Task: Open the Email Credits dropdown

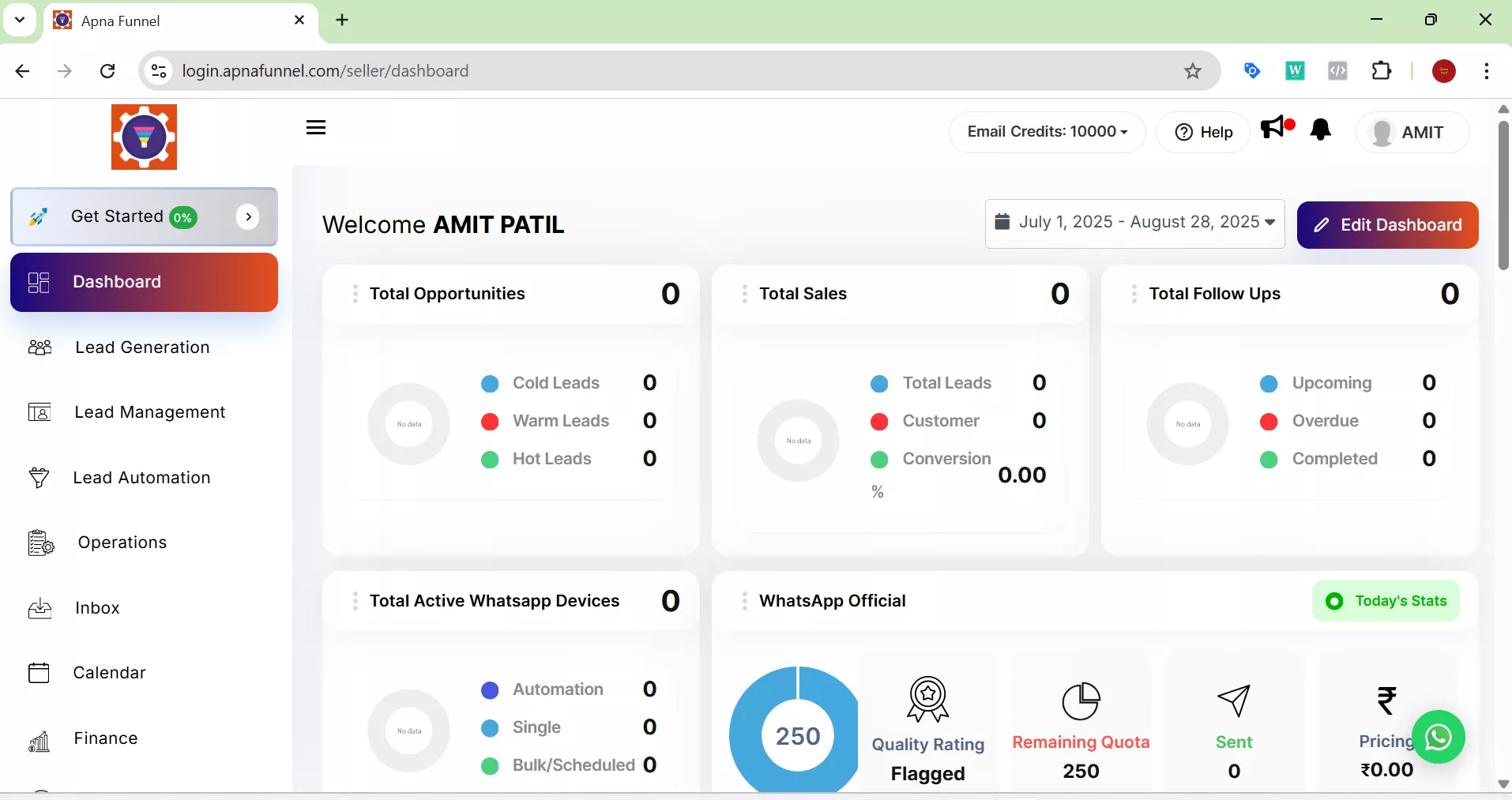Action: (1047, 132)
